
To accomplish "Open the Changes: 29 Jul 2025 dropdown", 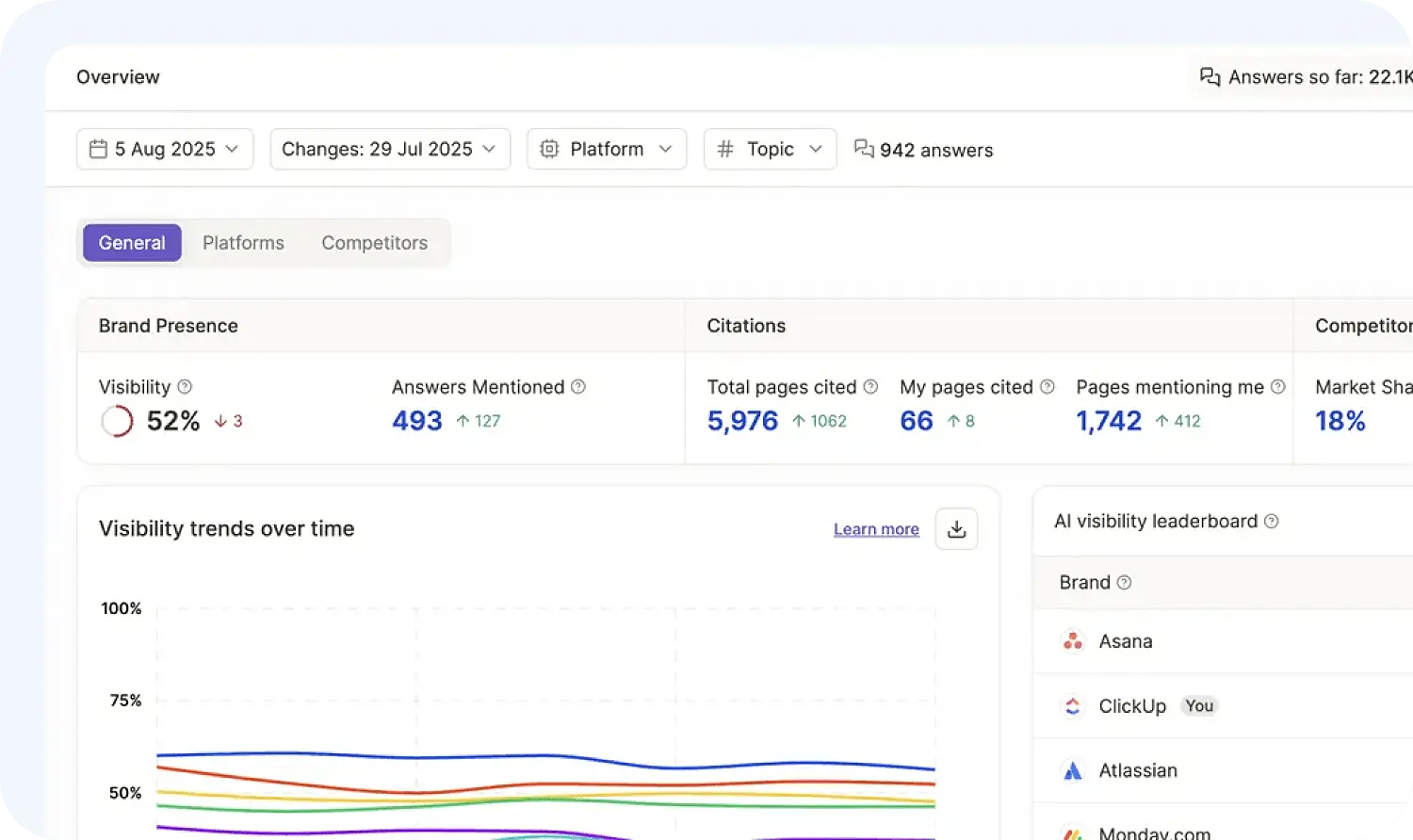I will click(x=389, y=149).
